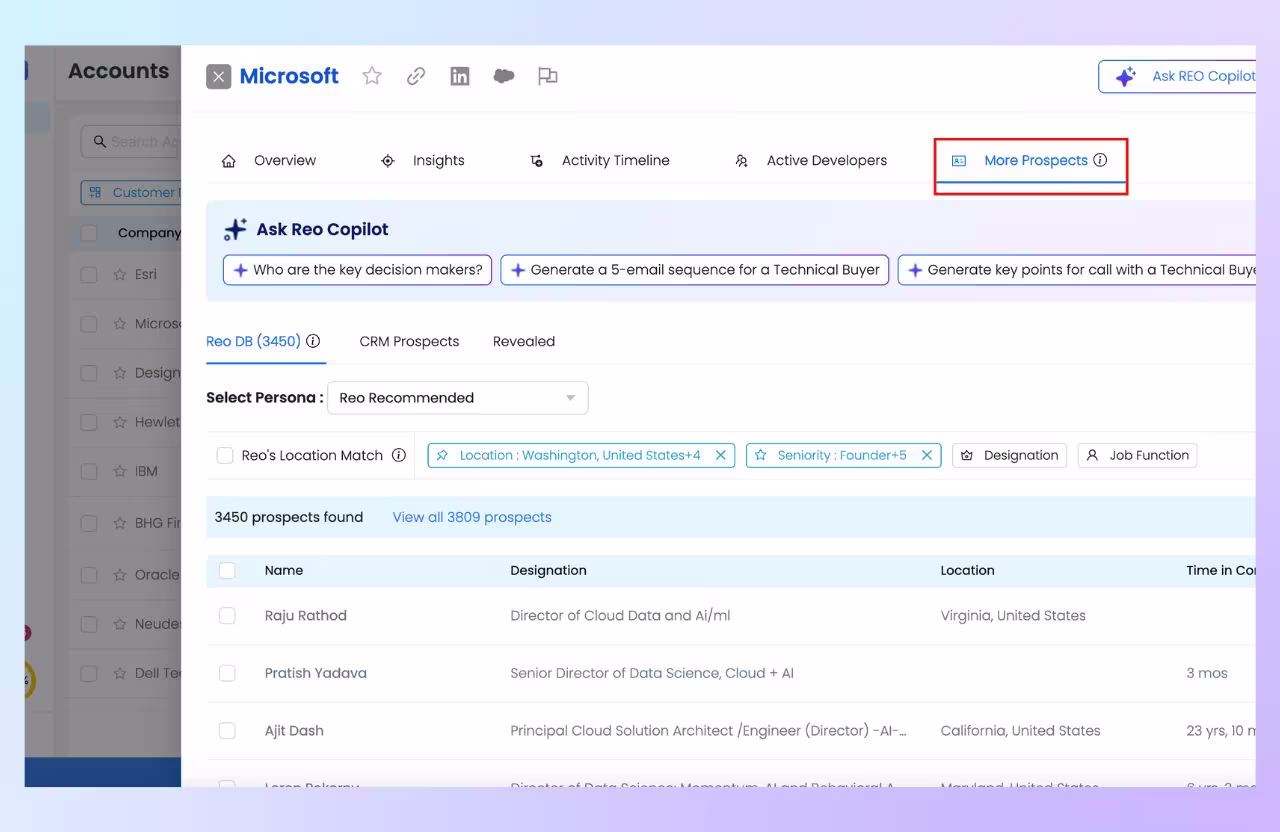Image resolution: width=1280 pixels, height=832 pixels.
Task: Click the Customer filter button in Accounts
Action: [x=131, y=192]
